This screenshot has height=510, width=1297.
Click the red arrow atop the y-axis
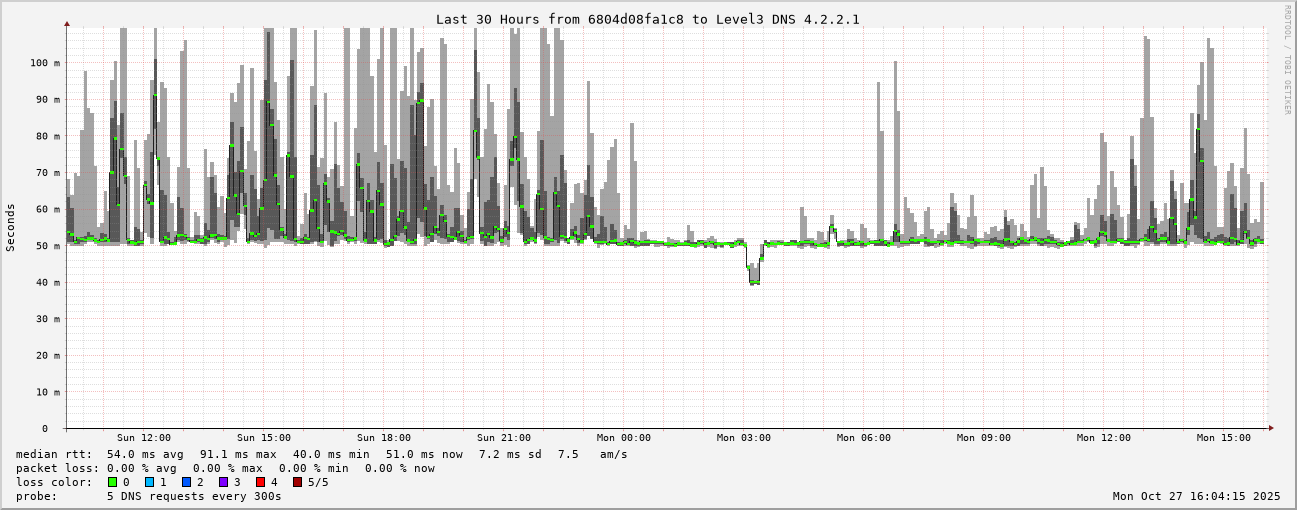(x=67, y=23)
